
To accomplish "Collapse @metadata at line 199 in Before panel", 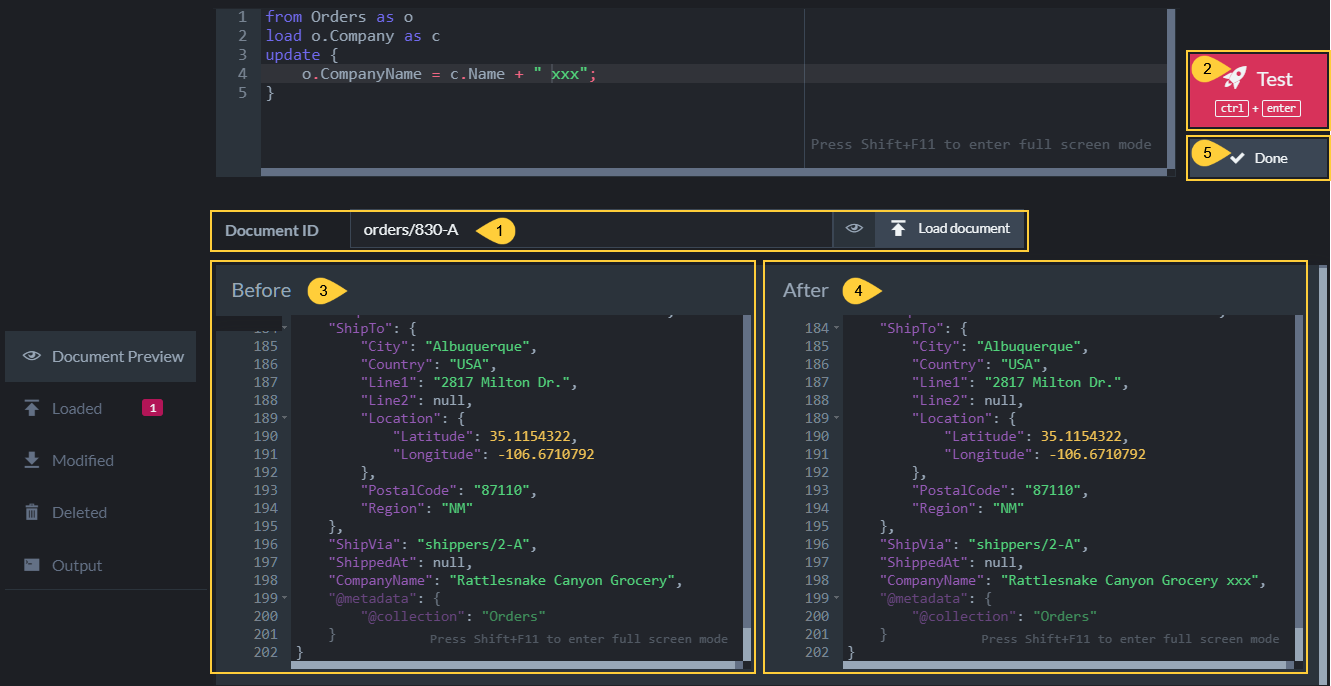I will [x=285, y=599].
